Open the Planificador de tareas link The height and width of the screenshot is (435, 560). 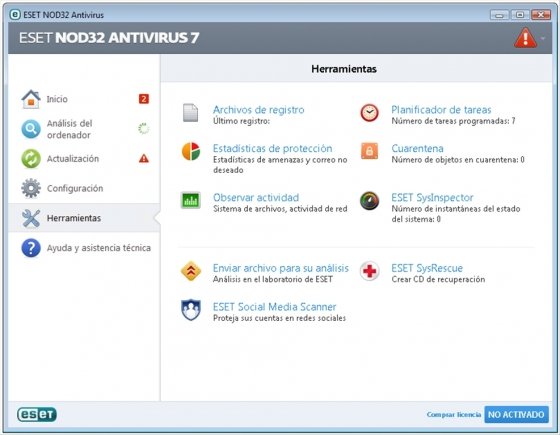click(x=441, y=110)
